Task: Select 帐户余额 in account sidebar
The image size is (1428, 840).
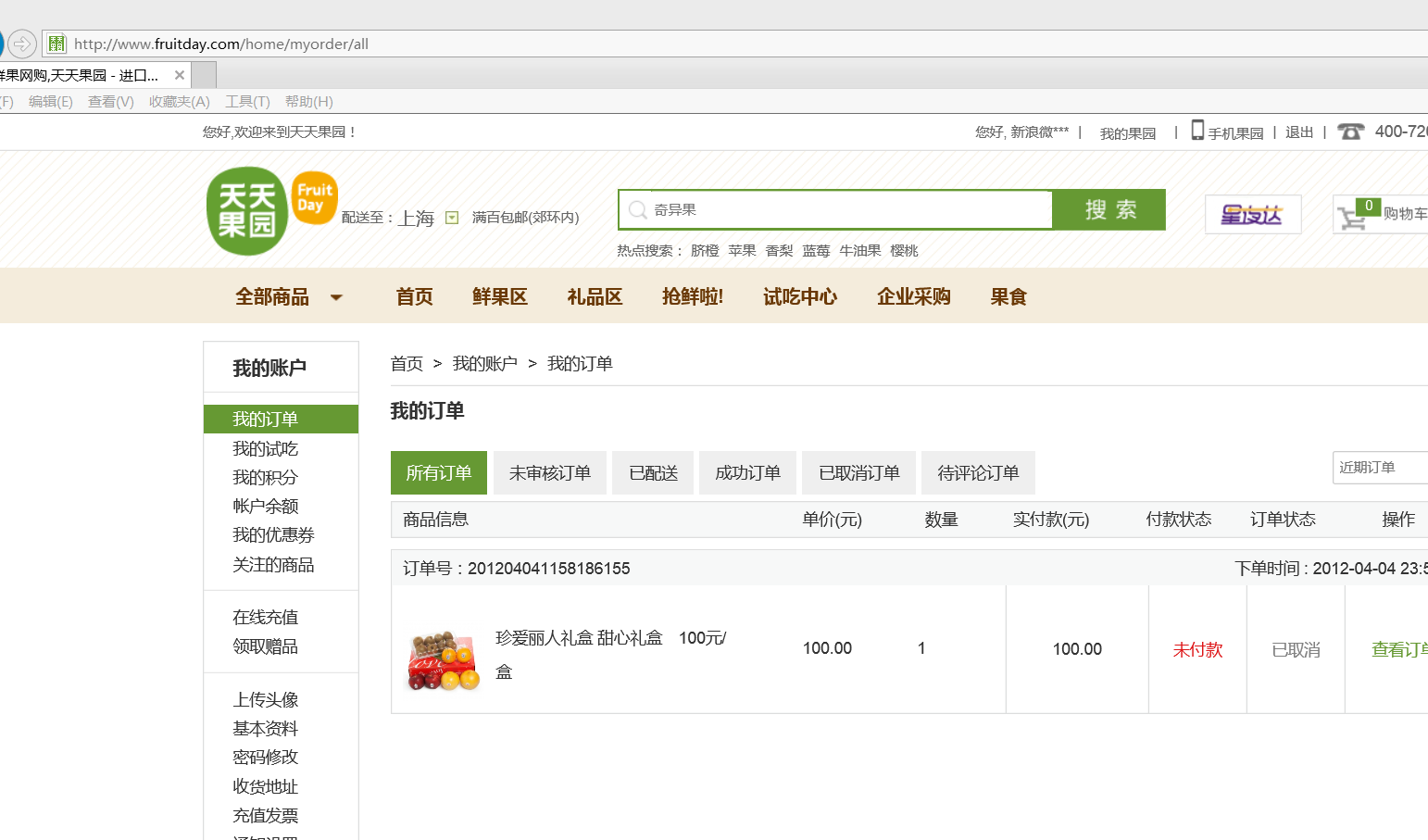Action: 265,507
